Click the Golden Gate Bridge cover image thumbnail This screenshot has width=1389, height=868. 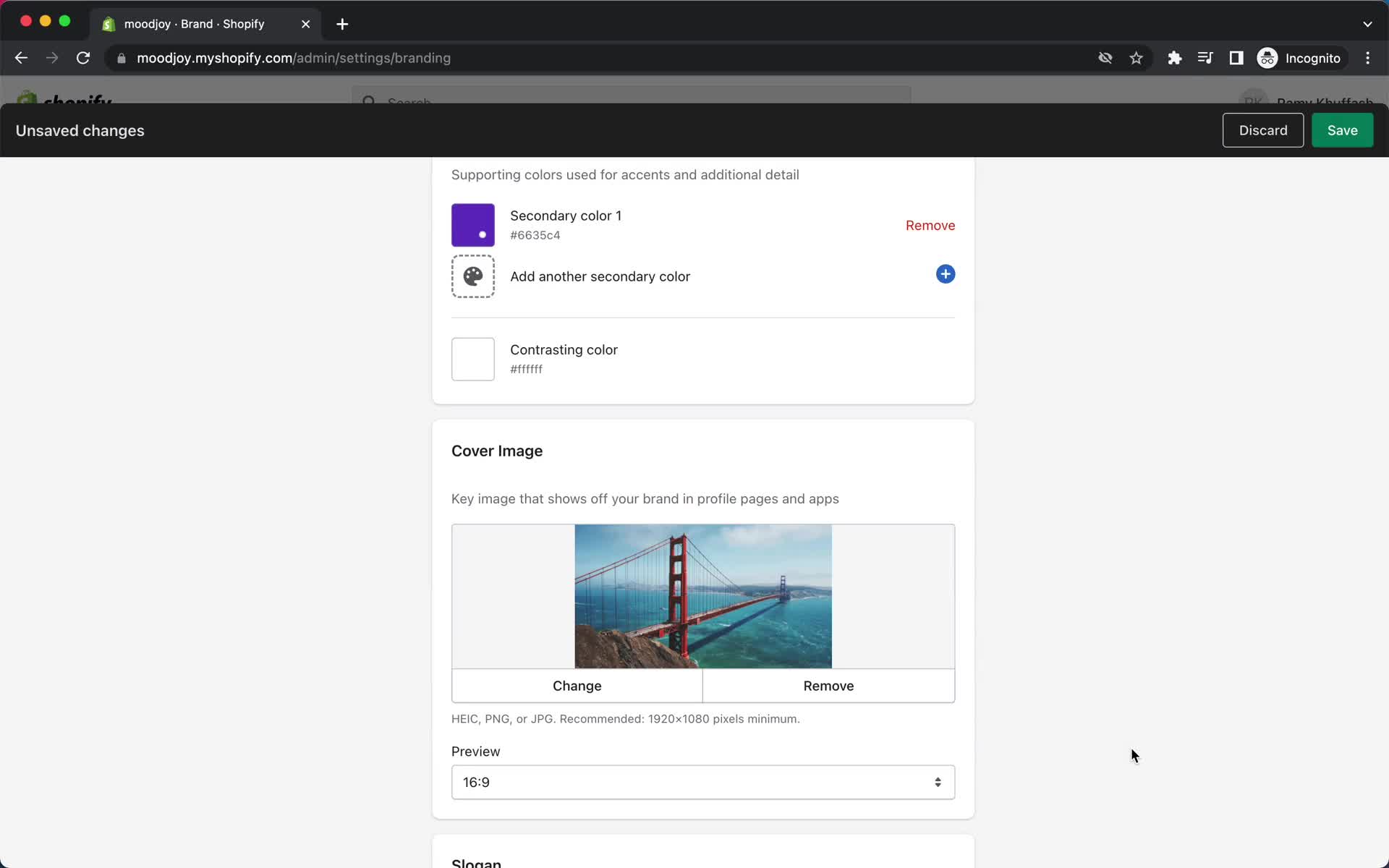702,596
